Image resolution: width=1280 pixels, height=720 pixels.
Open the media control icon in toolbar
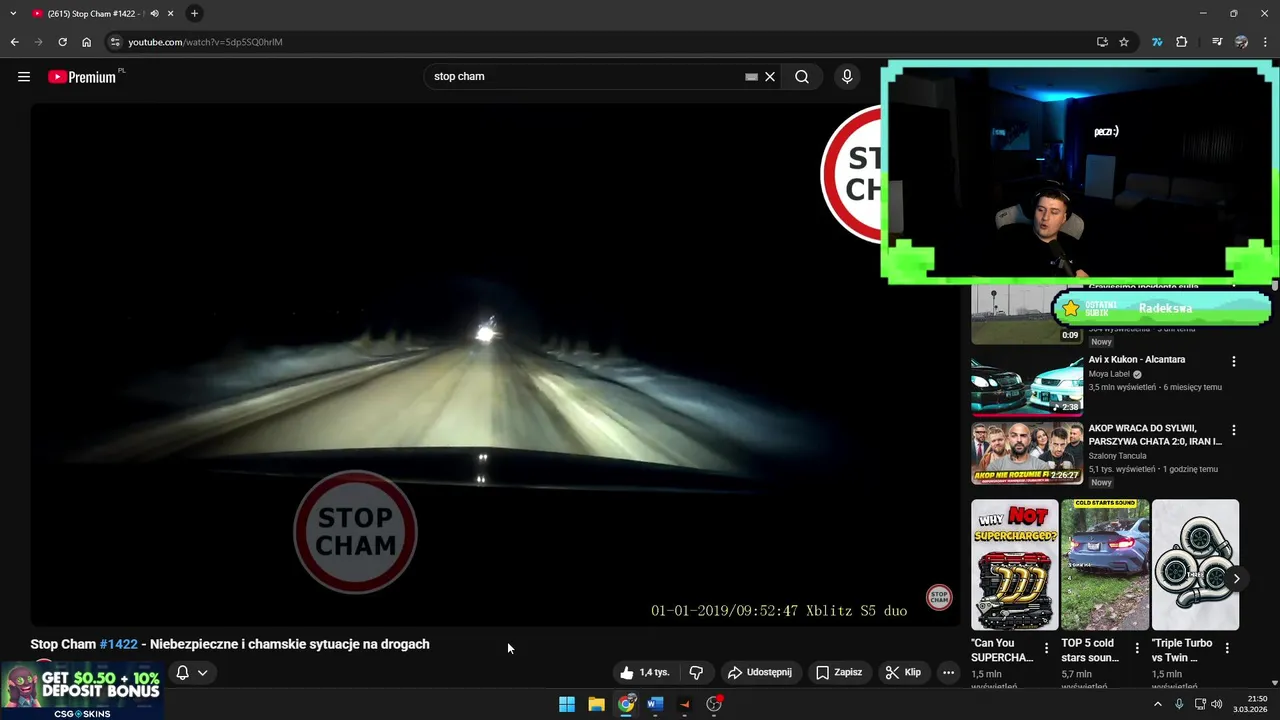[x=1217, y=42]
